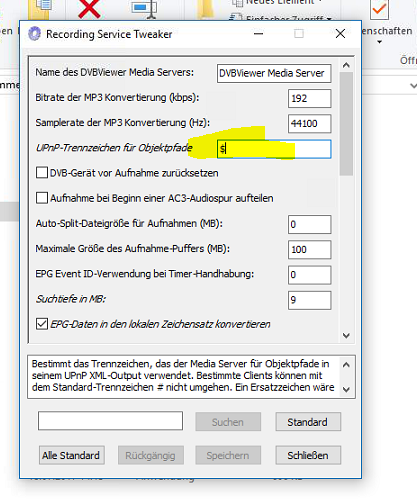Screen dimensions: 417x502
Task: Click the UPnP-Trennzeichen input field
Action: (x=274, y=149)
